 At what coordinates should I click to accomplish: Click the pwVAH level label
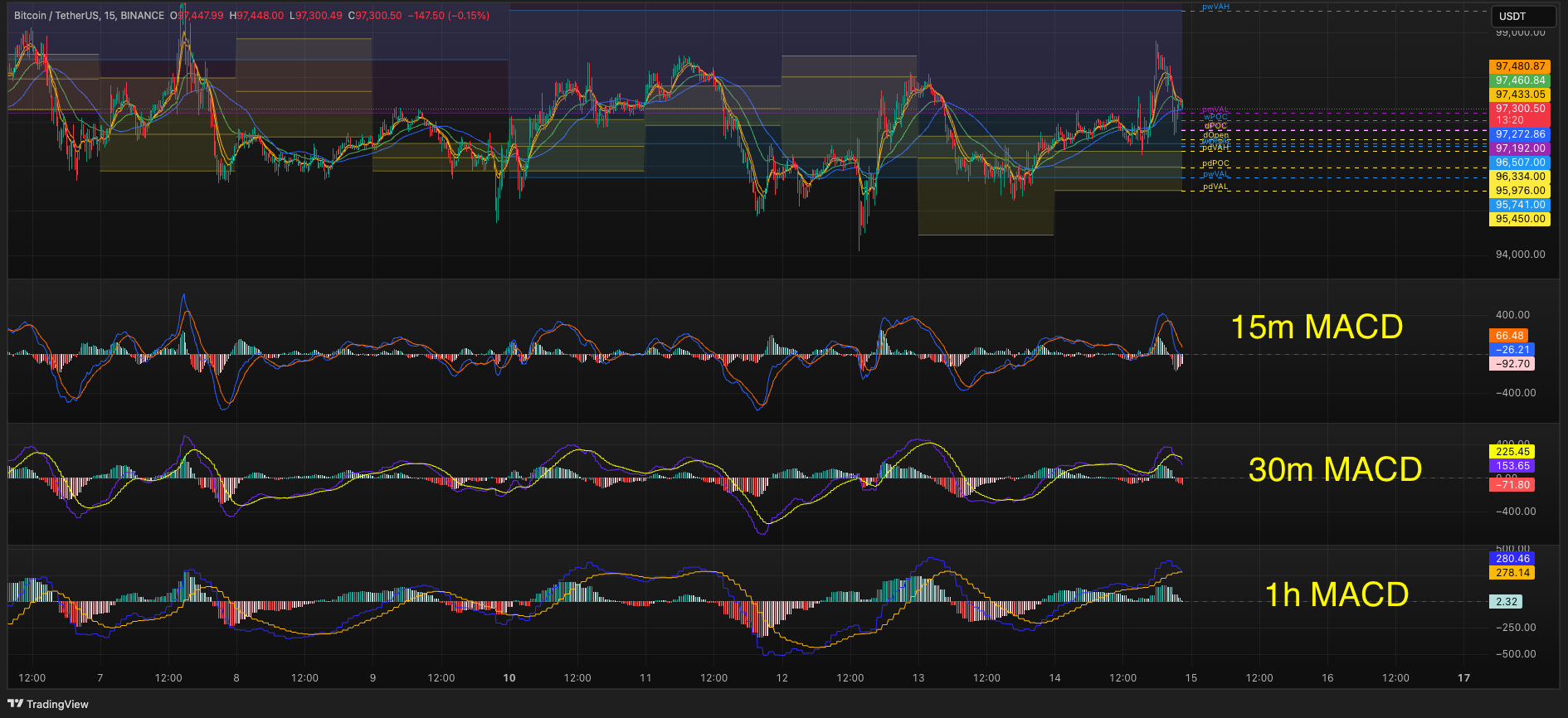click(x=1216, y=7)
